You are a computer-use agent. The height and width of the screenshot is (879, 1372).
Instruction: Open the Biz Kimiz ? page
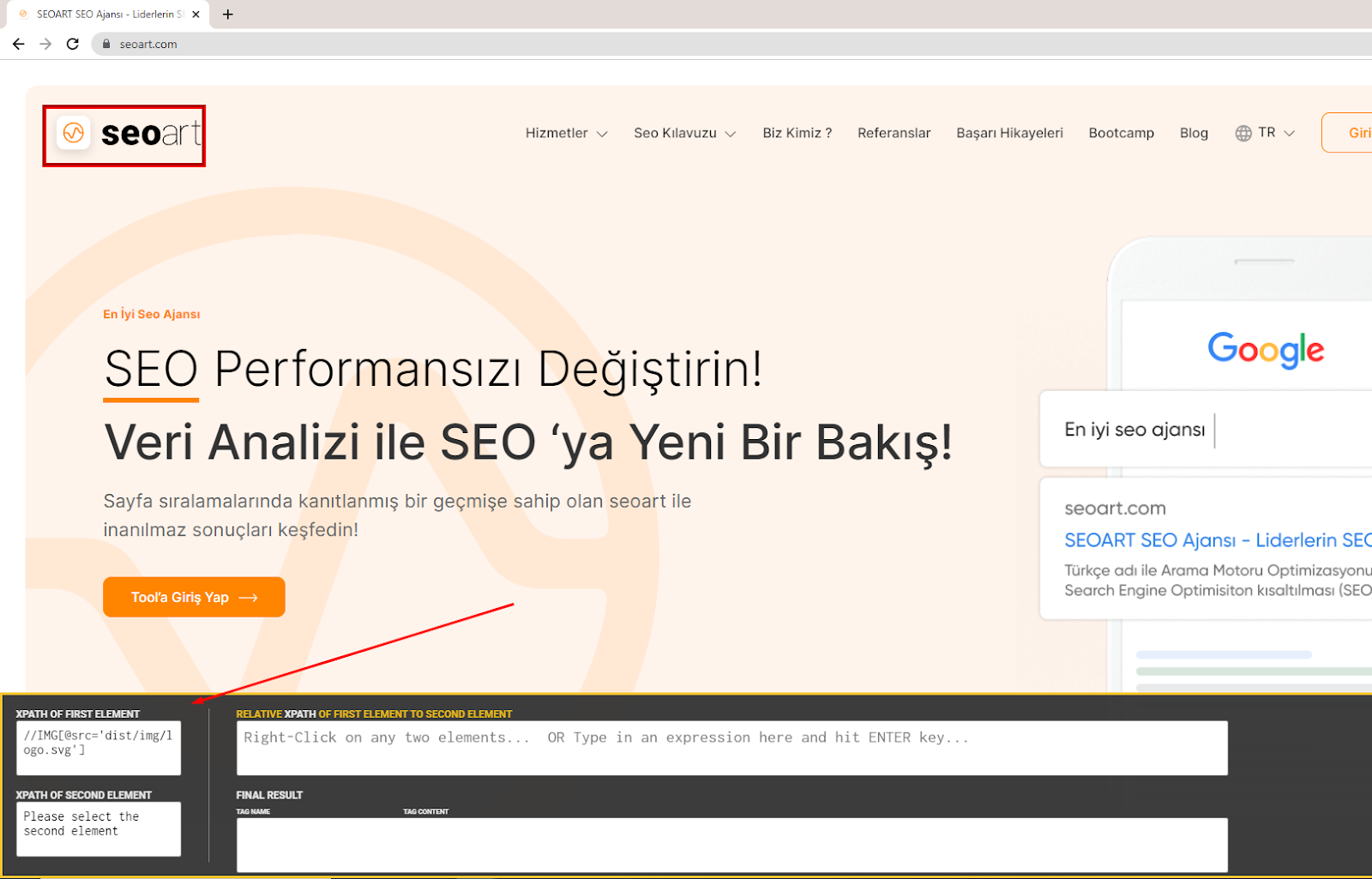pyautogui.click(x=797, y=133)
